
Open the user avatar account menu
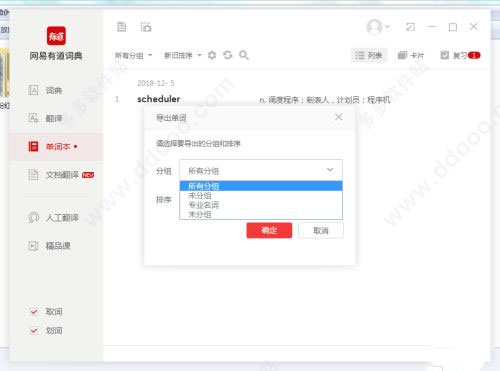(378, 27)
